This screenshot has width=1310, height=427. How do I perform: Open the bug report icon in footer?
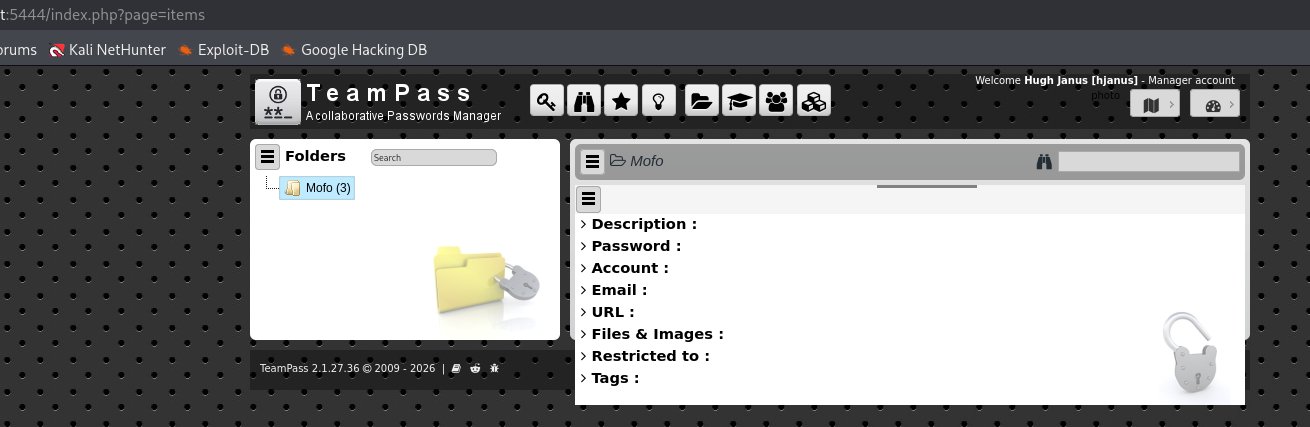click(494, 368)
